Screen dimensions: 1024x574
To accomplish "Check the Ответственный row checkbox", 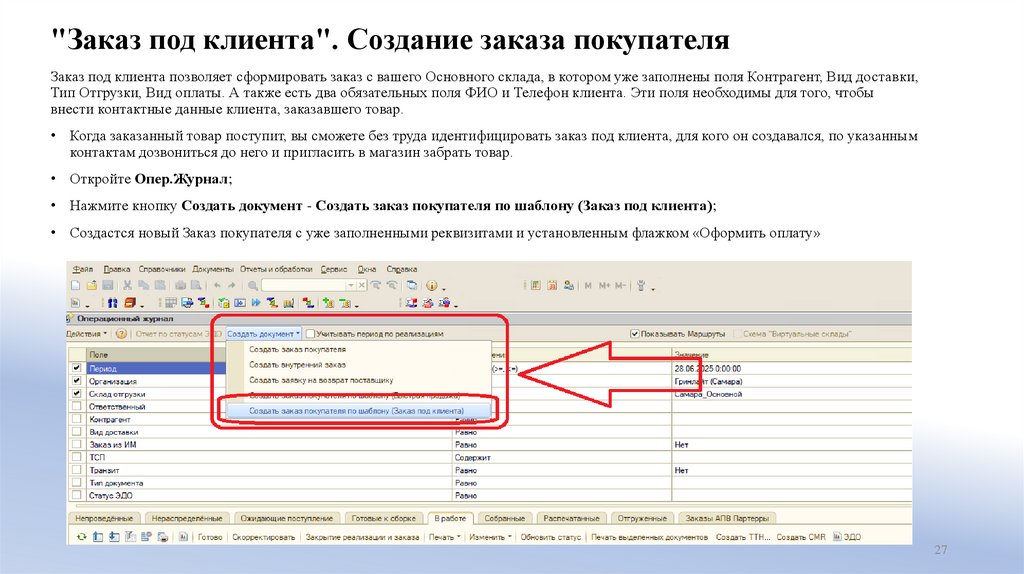I will (x=76, y=406).
